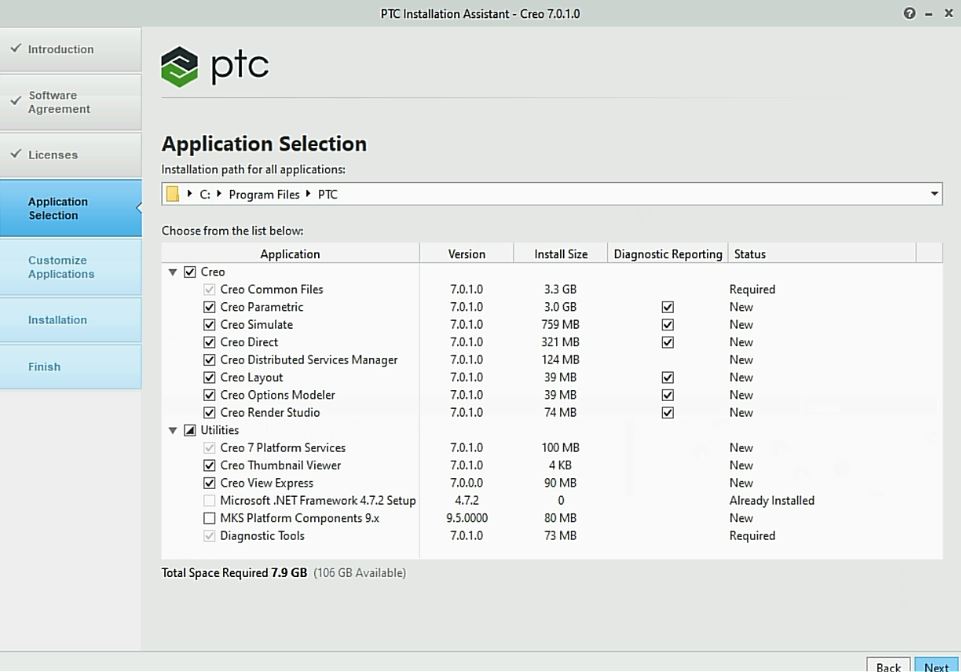Click the 759 MB install size value
The height and width of the screenshot is (672, 961).
560,324
